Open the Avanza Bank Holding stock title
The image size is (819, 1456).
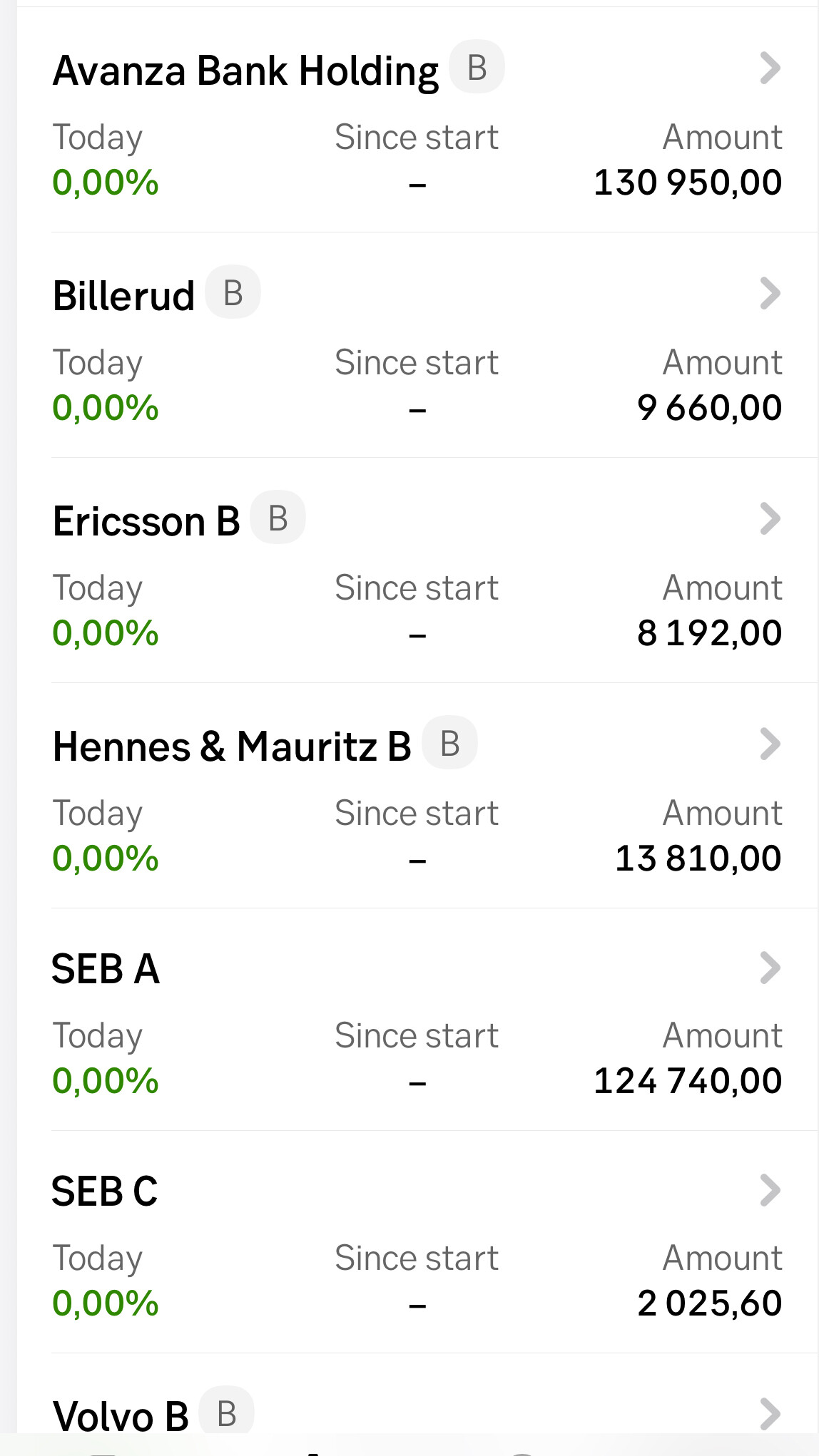(x=245, y=71)
